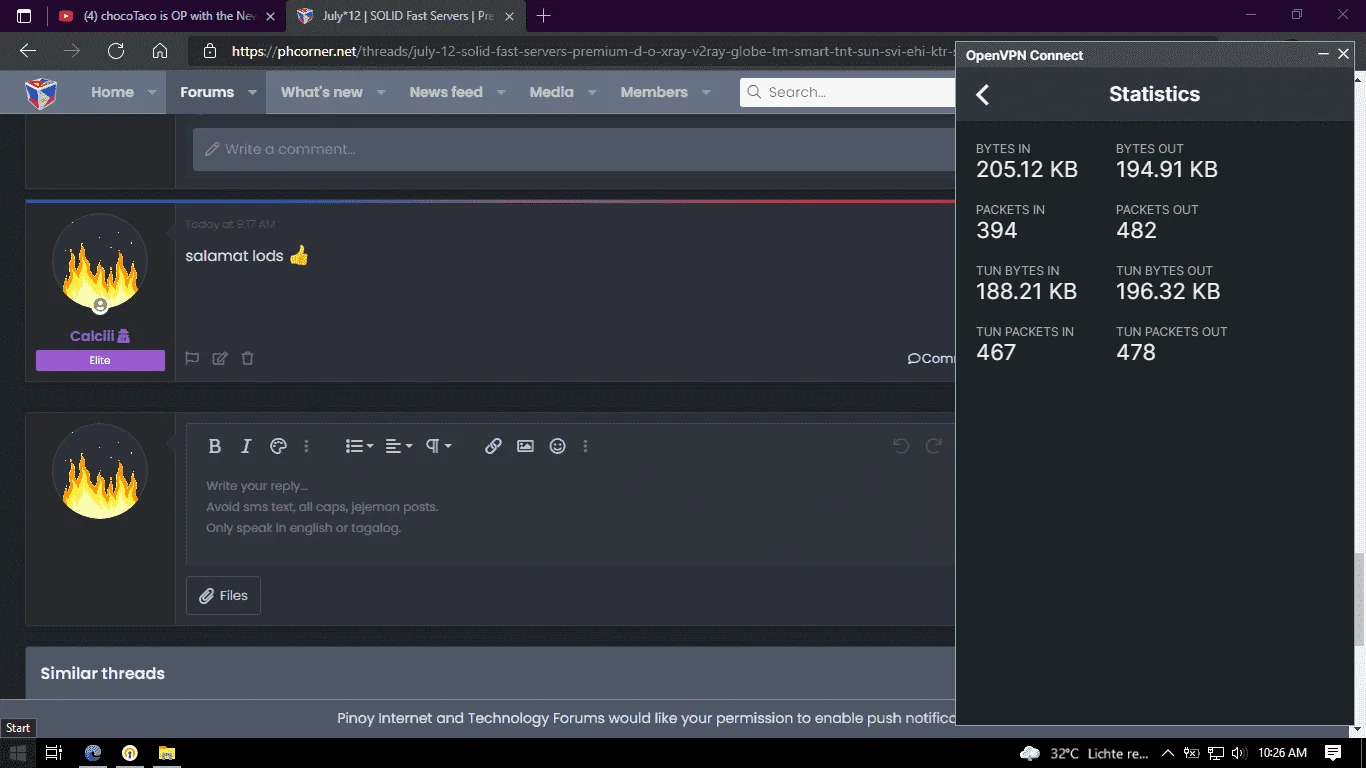The width and height of the screenshot is (1366, 768).
Task: Open the Forums nav tab
Action: (x=207, y=92)
